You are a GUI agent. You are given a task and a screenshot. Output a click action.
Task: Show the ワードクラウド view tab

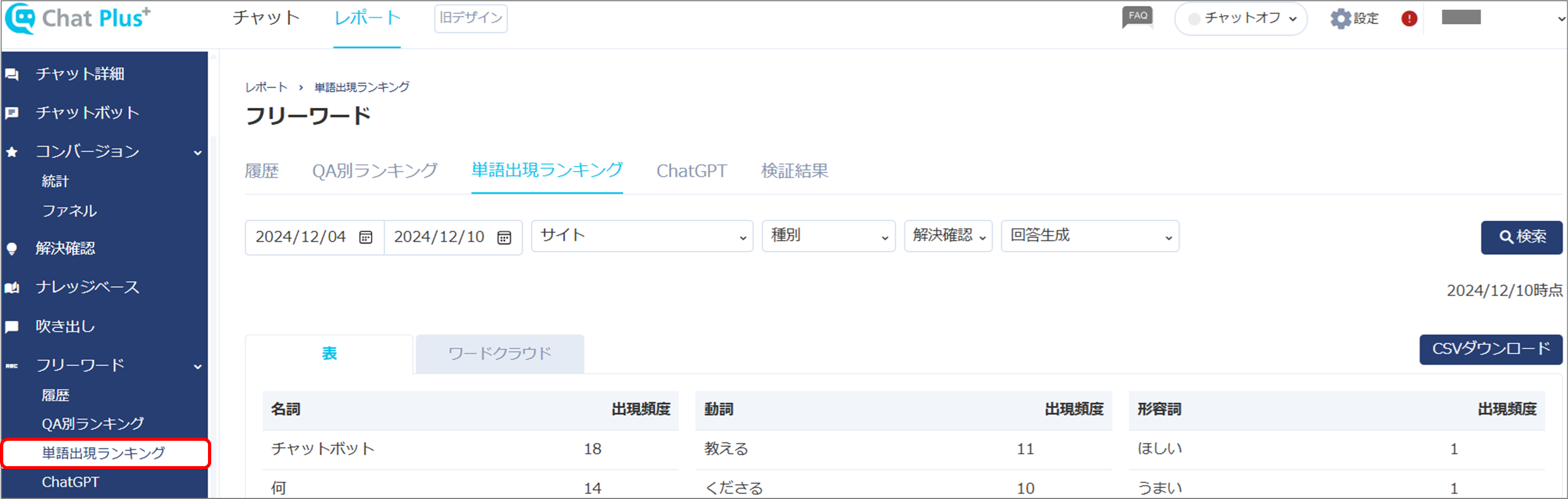coord(499,354)
